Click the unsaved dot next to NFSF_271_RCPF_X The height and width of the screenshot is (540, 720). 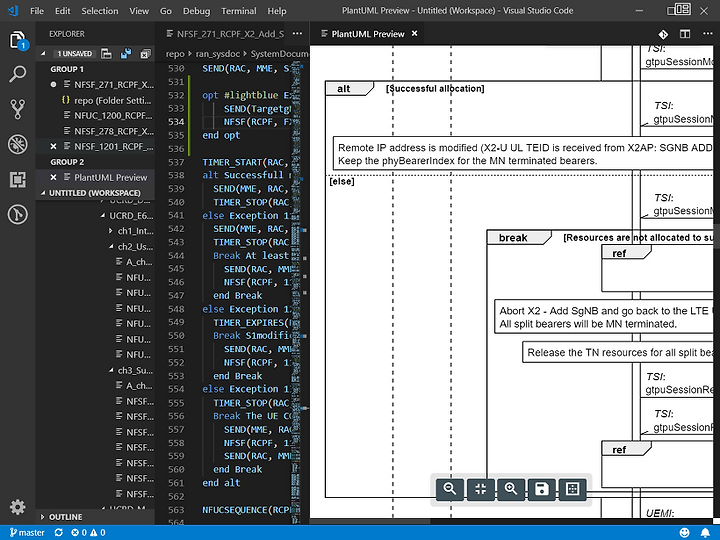point(53,84)
